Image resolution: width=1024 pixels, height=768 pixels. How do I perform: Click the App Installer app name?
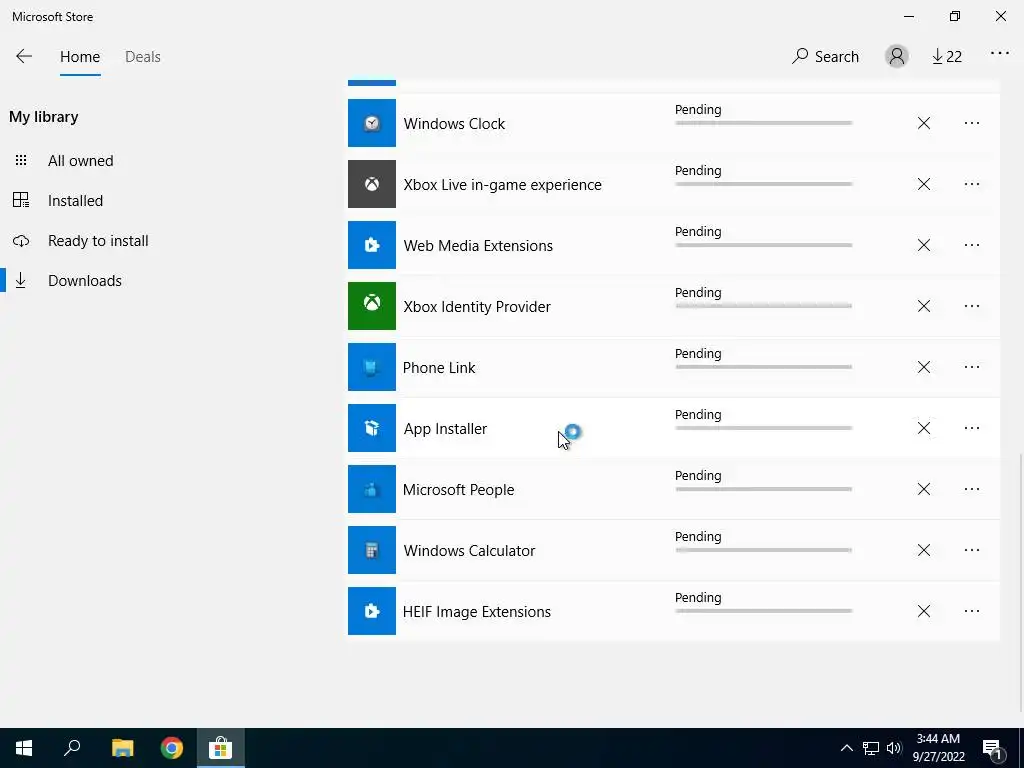tap(445, 428)
